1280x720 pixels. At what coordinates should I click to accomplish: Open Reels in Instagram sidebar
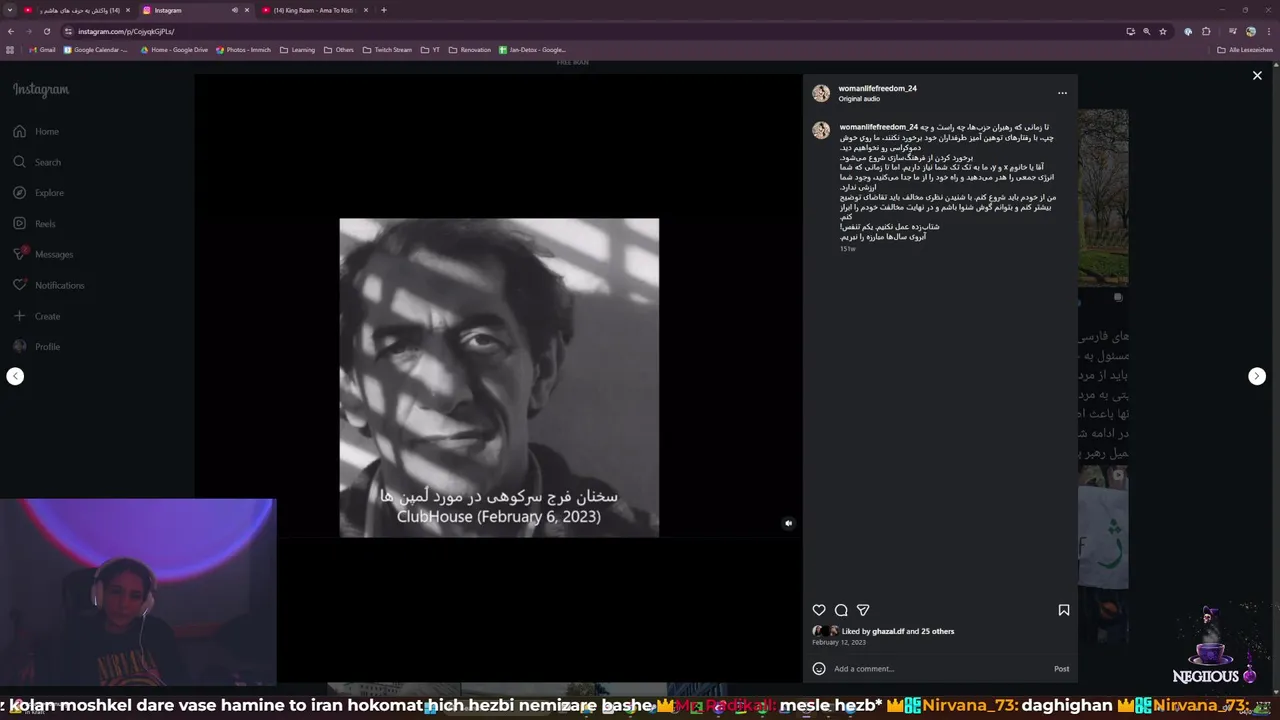point(34,224)
